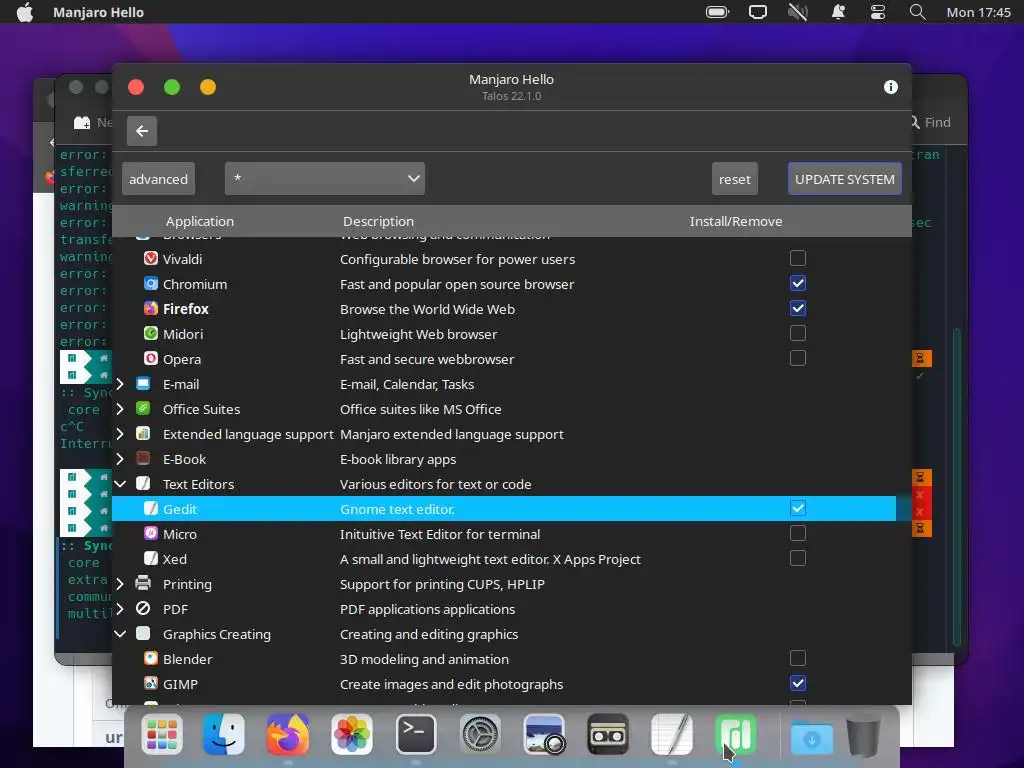The width and height of the screenshot is (1024, 768).
Task: Click the Chromium app icon
Action: (151, 283)
